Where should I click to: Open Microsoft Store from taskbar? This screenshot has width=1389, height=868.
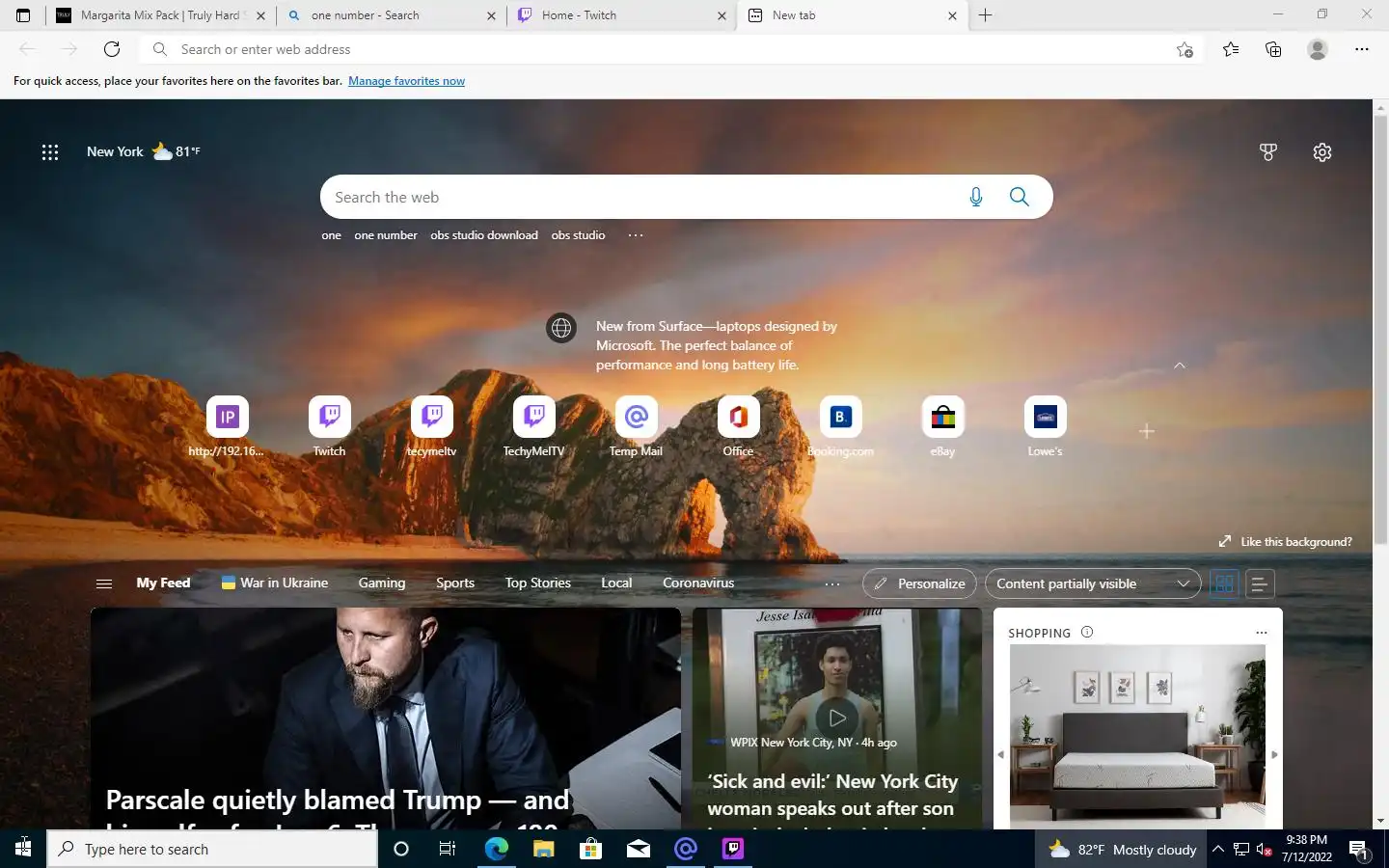coord(590,849)
